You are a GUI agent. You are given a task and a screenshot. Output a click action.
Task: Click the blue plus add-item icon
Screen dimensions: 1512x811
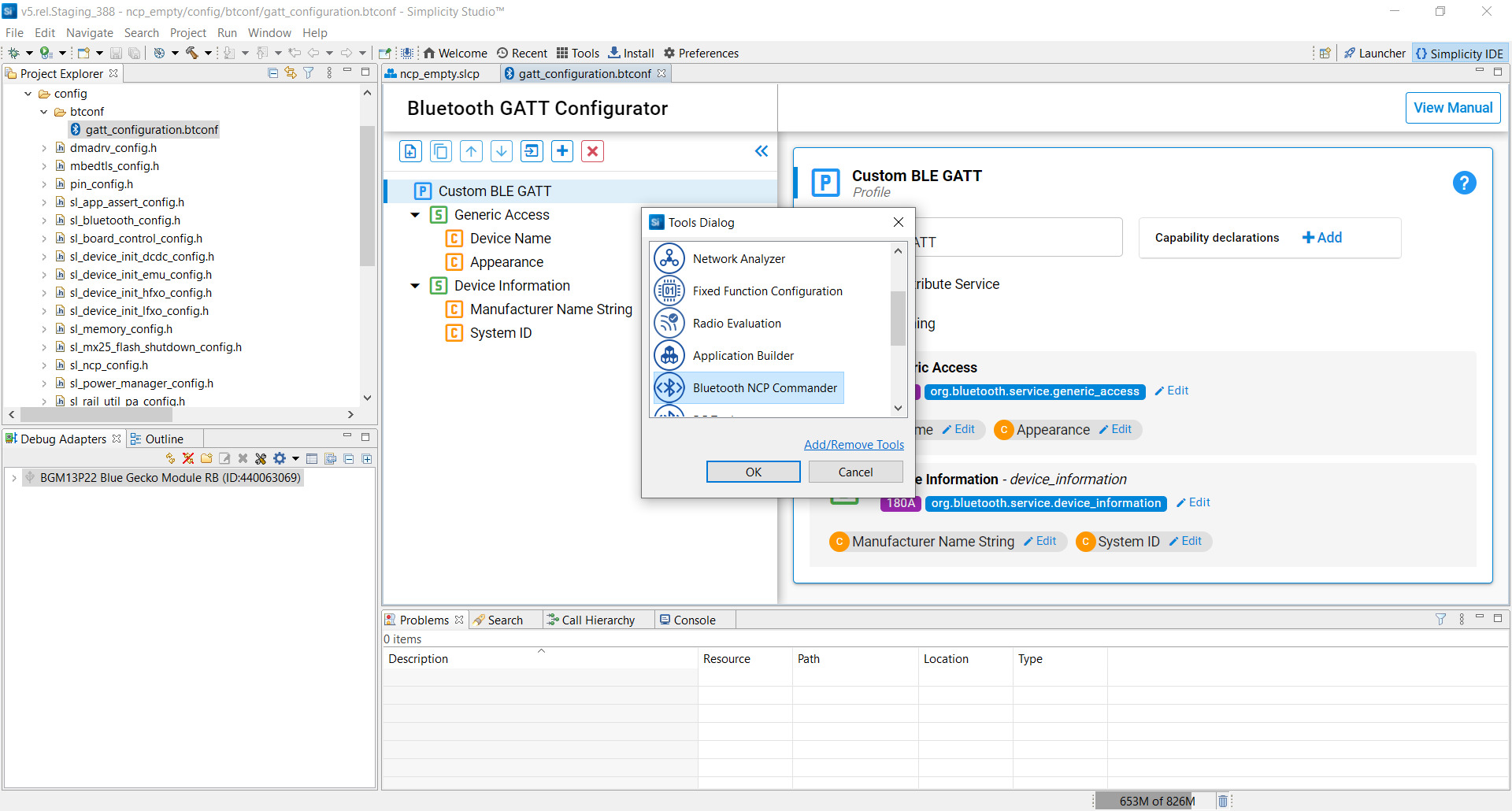click(562, 151)
